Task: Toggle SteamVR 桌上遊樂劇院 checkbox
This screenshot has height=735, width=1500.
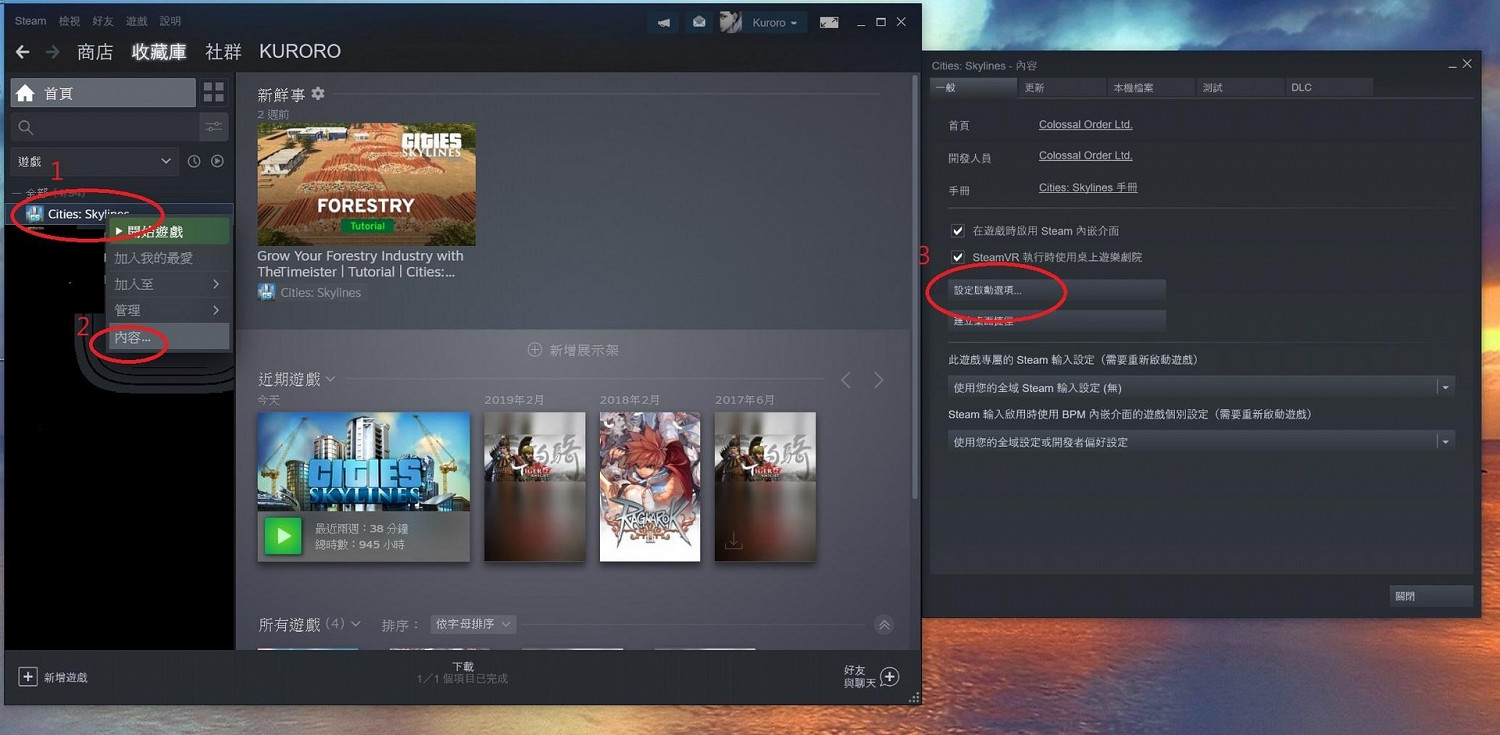Action: (x=958, y=257)
